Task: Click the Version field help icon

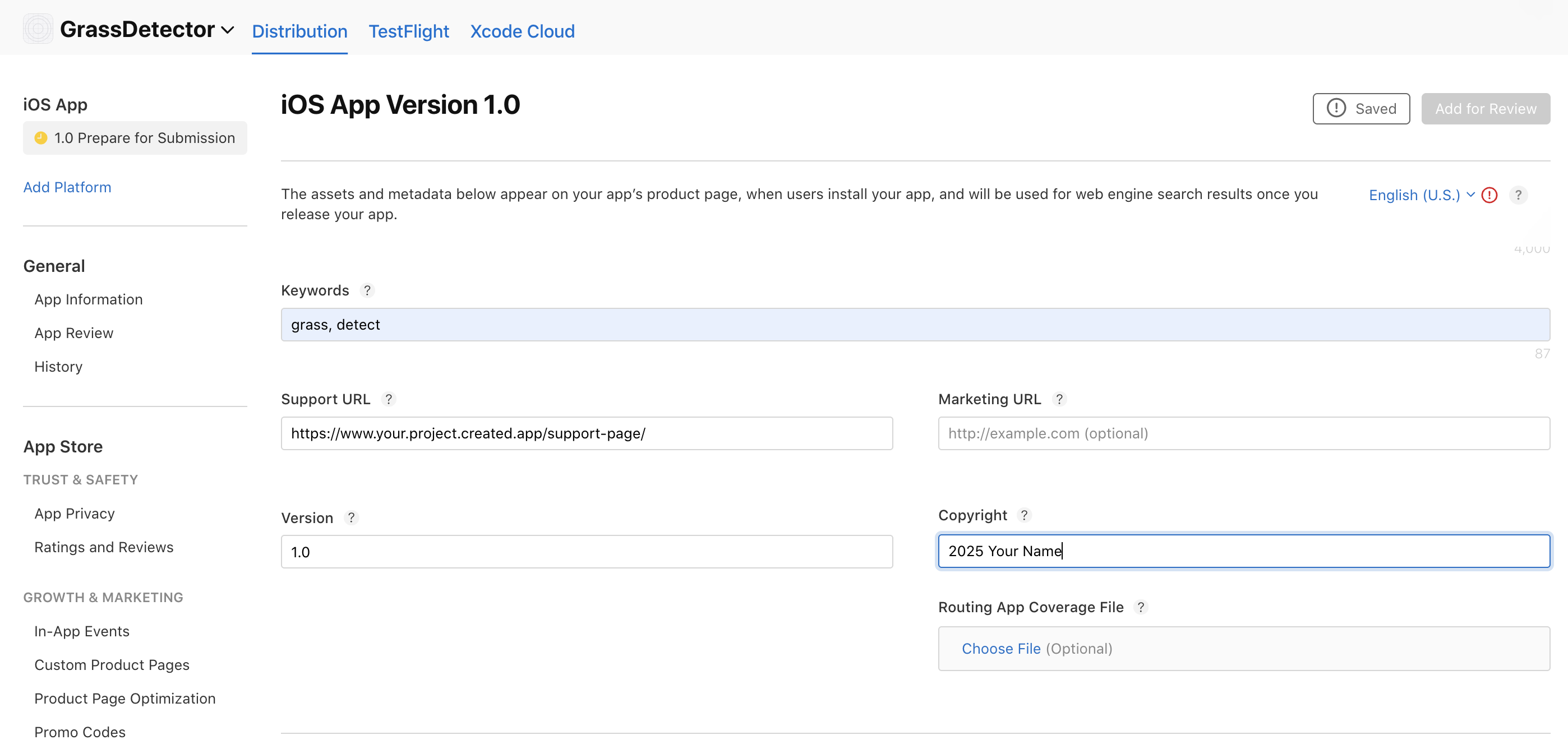Action: 351,518
